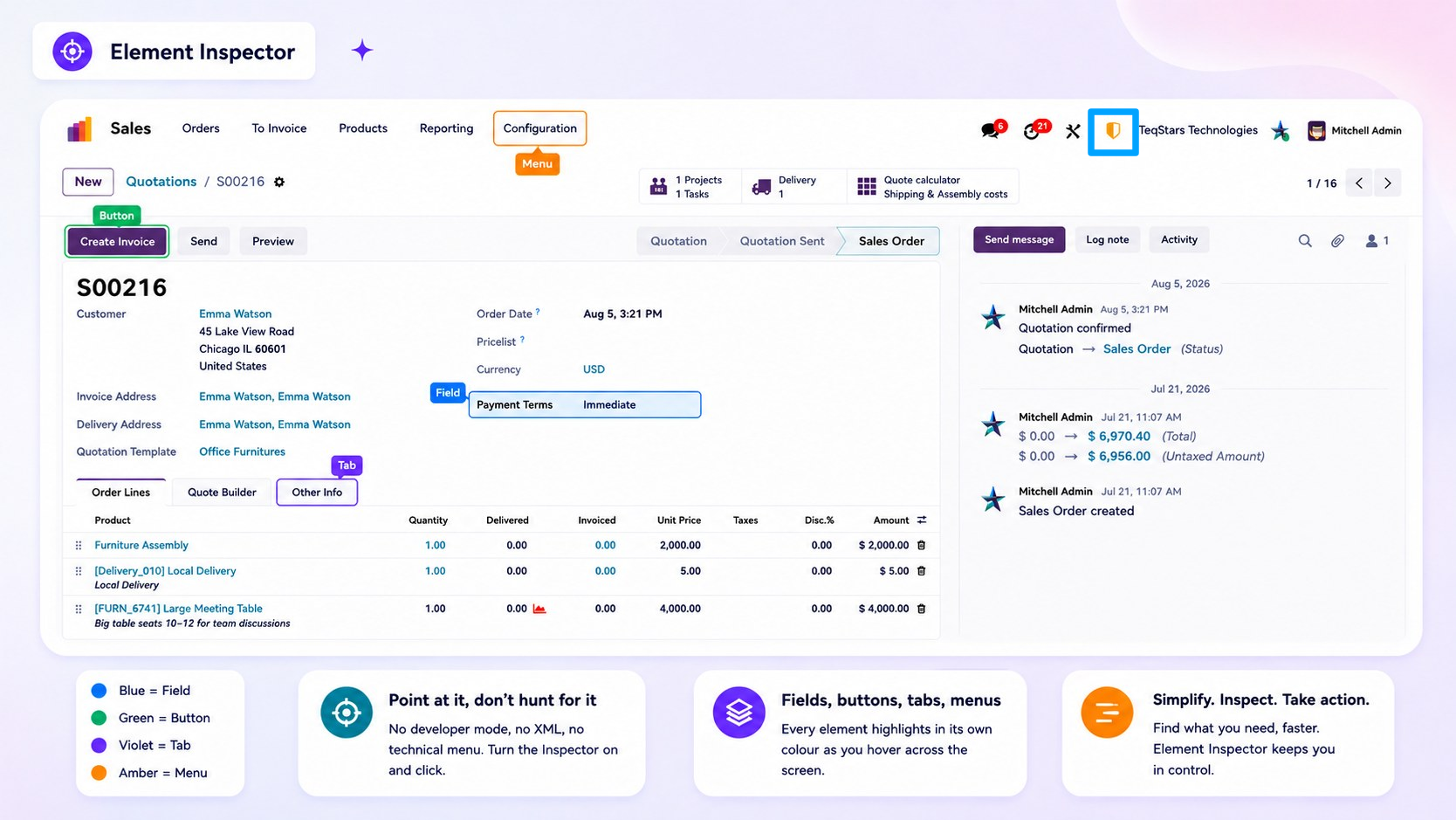Click the paperclip attachments icon
Viewport: 1456px width, 820px height.
[1337, 240]
